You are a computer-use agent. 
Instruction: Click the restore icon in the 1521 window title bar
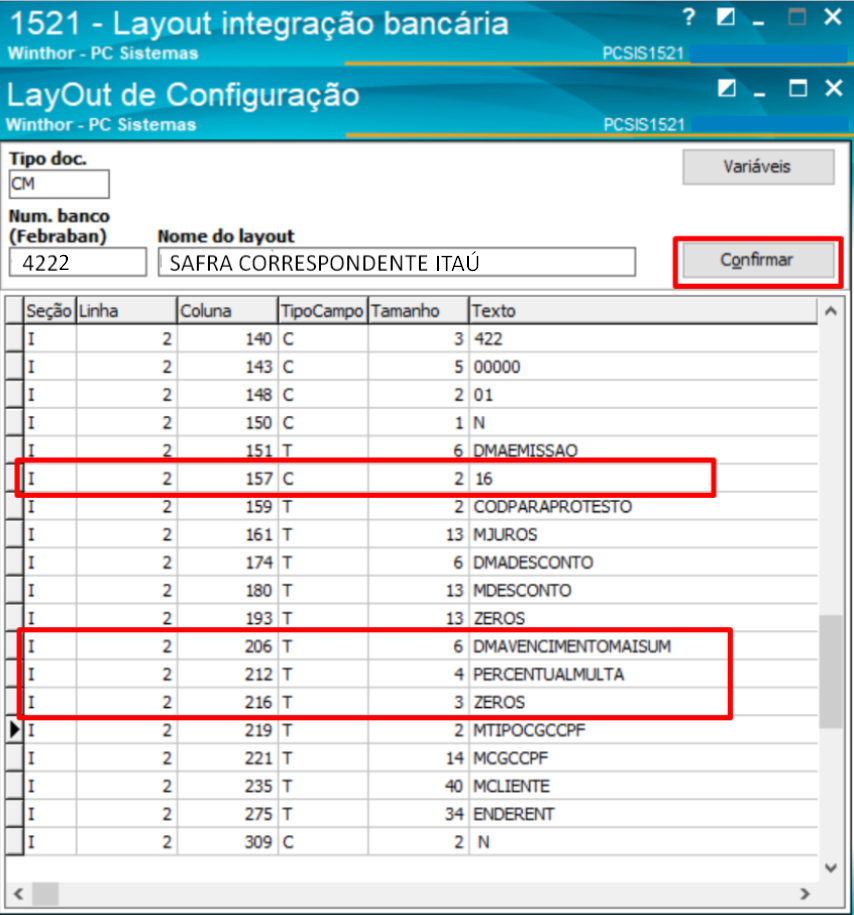pos(726,18)
